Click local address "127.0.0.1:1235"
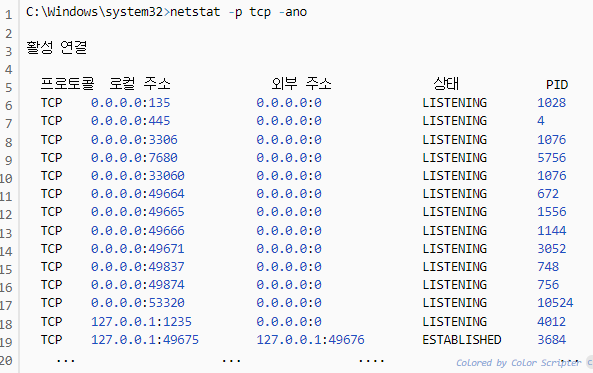 (141, 322)
